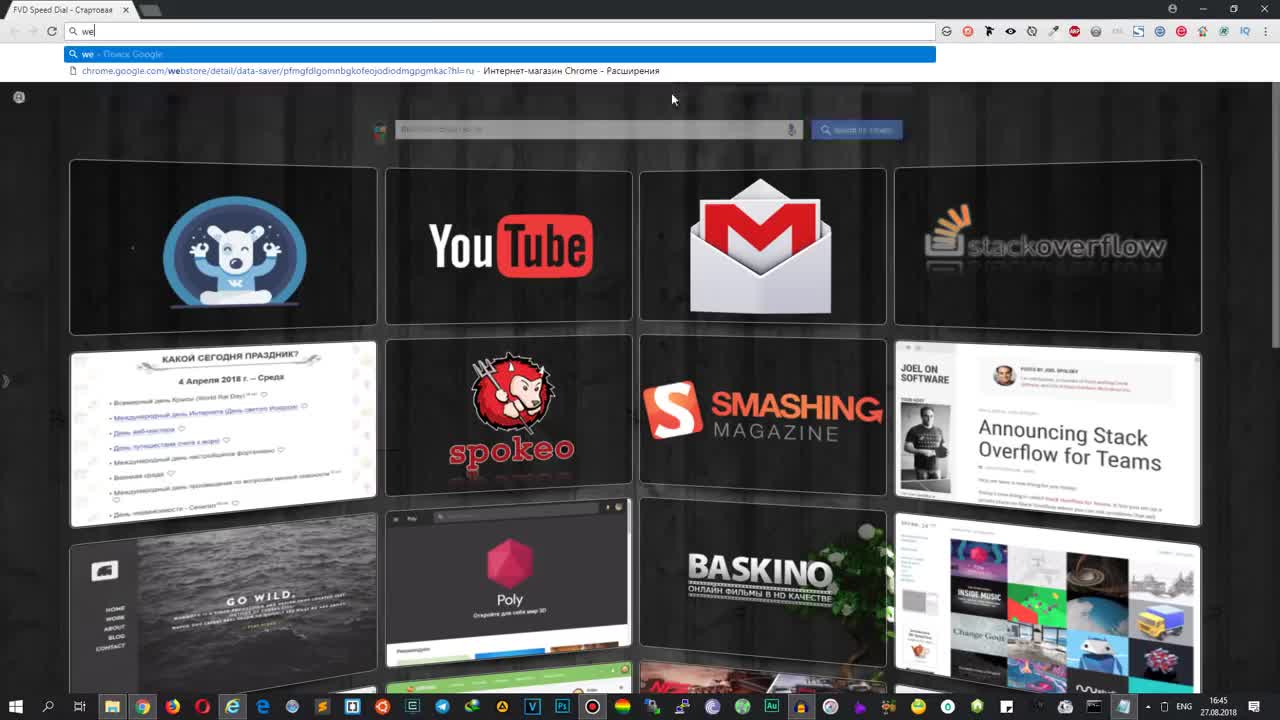
Task: Open File Explorer from taskbar
Action: 112,707
